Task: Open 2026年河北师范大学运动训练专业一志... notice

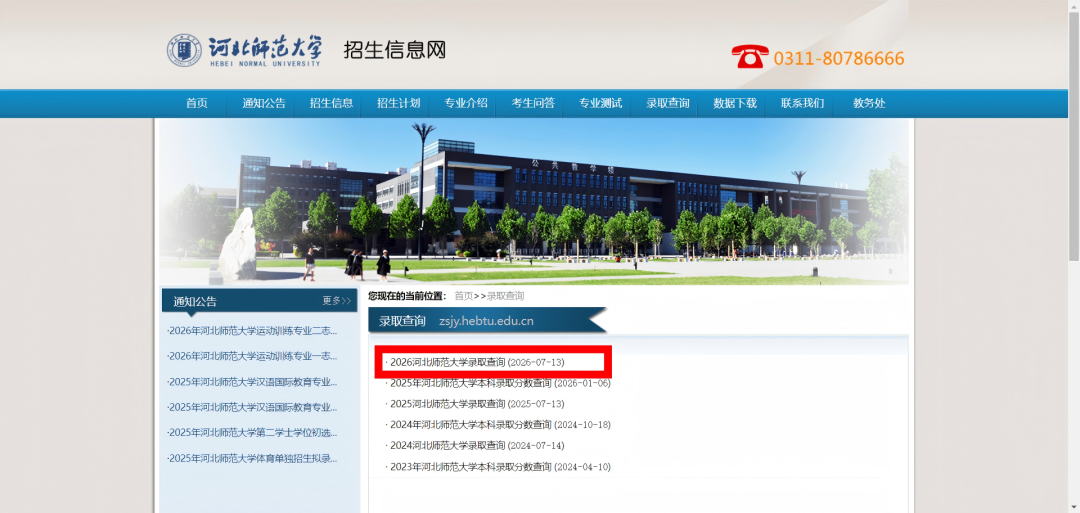Action: (x=252, y=356)
